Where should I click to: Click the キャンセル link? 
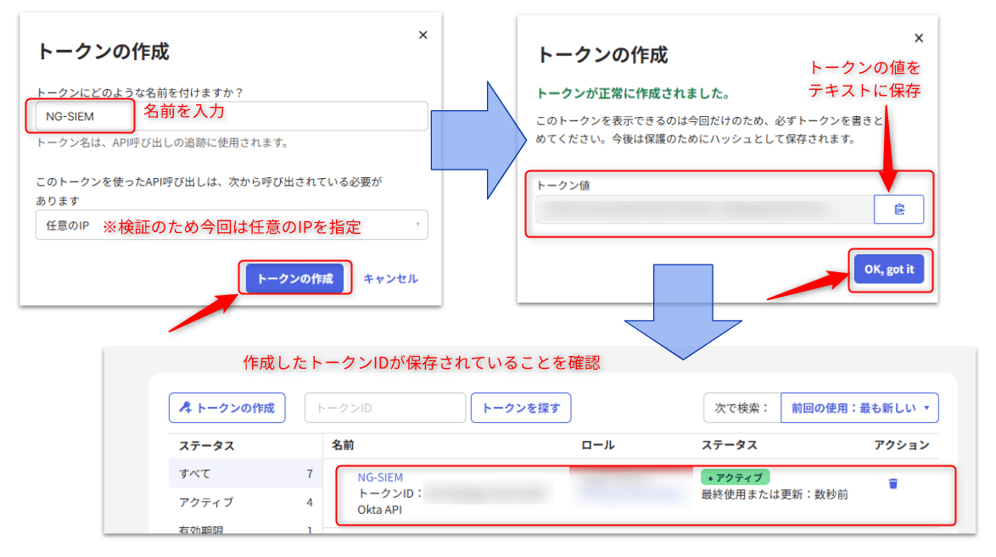(390, 278)
